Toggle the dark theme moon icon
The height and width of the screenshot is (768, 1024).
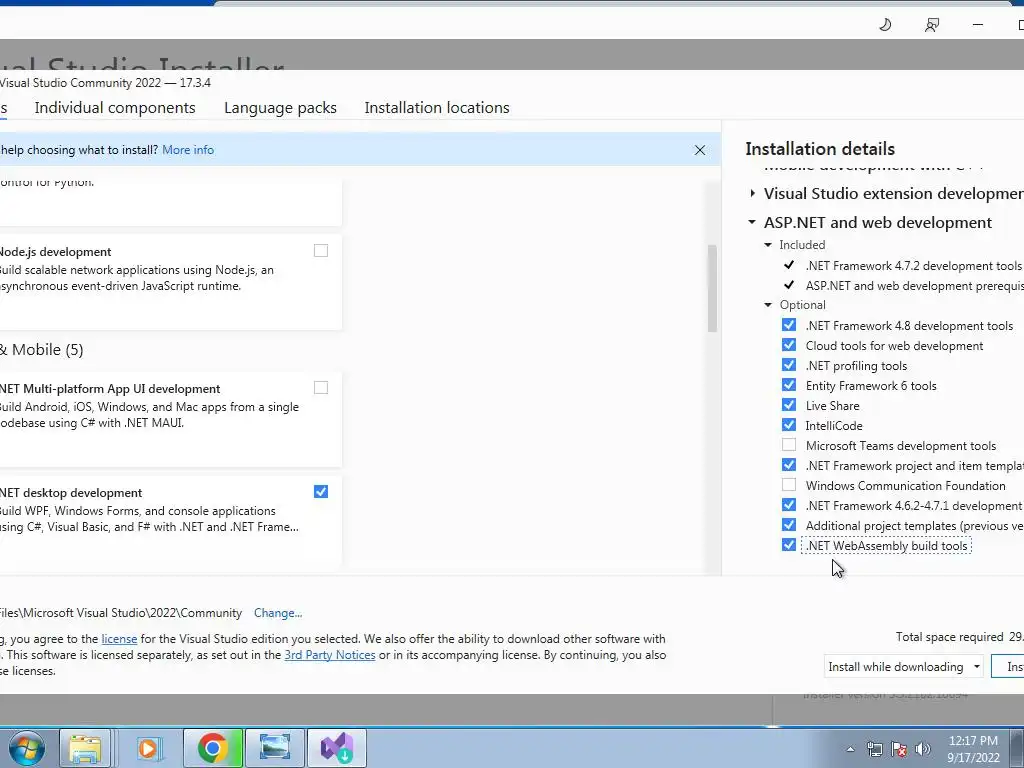[x=885, y=25]
